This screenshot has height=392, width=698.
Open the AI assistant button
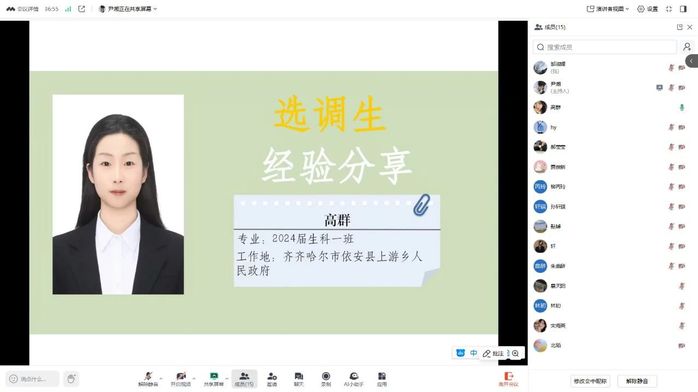353,379
